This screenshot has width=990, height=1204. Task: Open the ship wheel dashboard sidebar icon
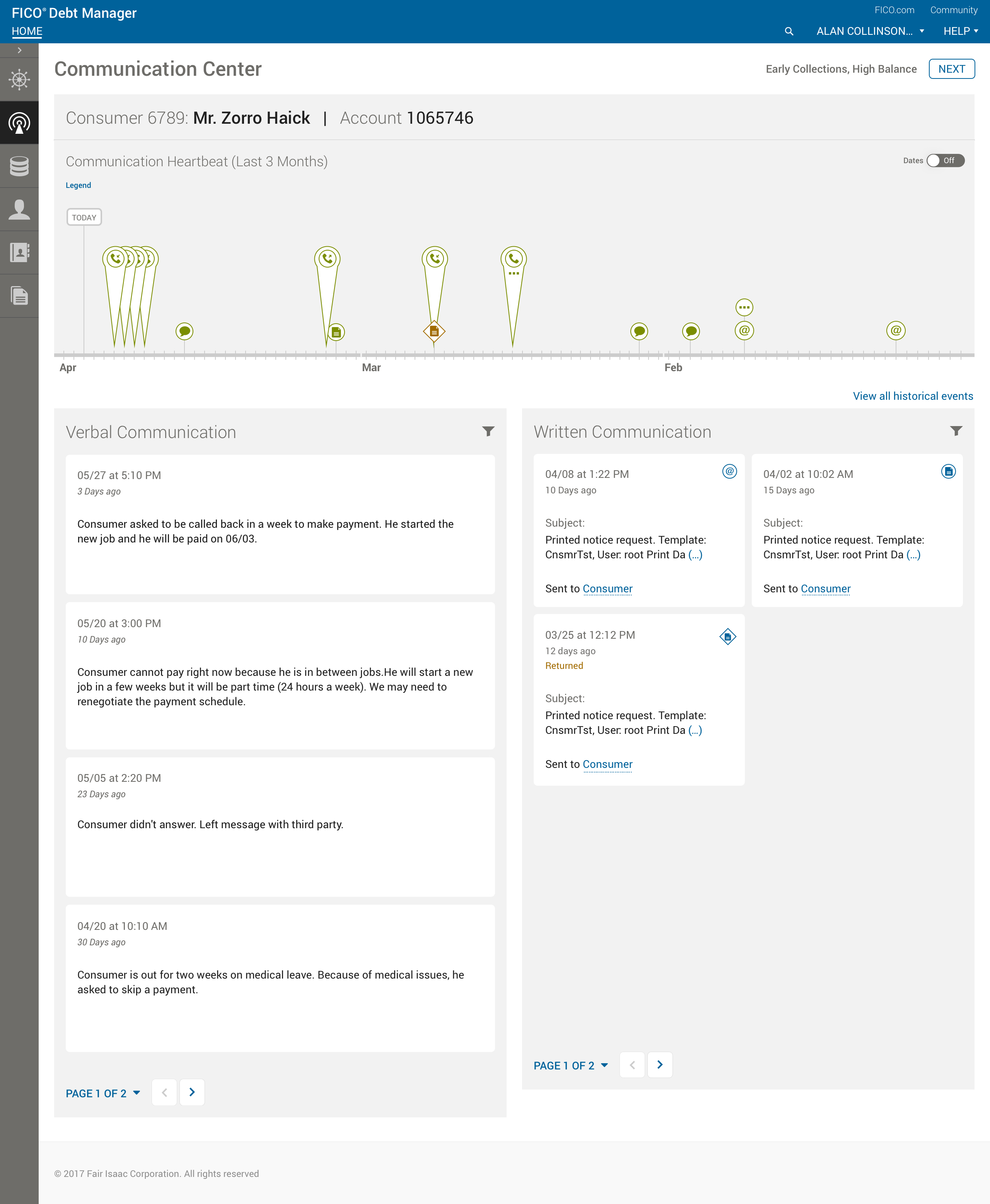pos(19,79)
